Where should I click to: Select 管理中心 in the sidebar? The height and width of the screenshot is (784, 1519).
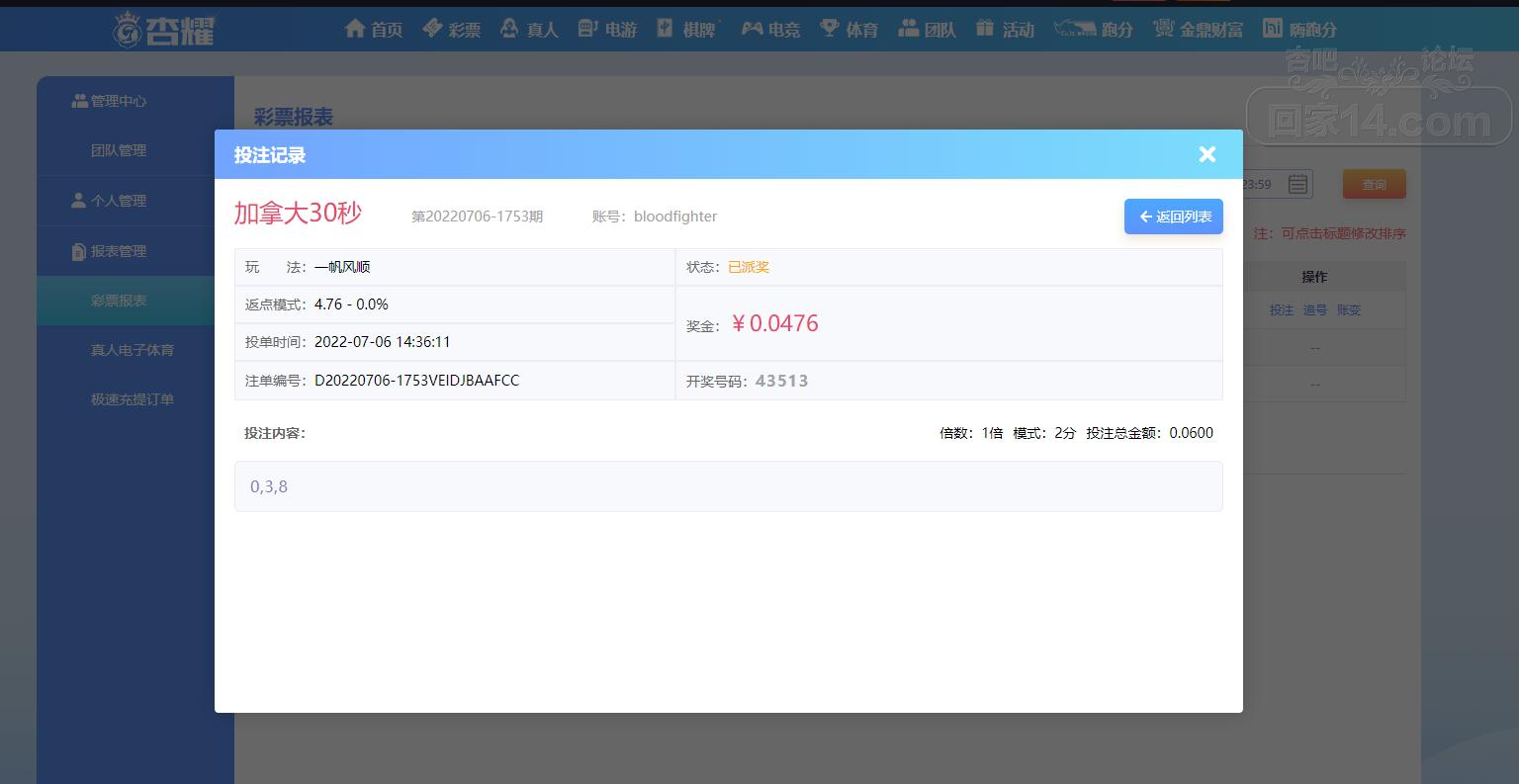click(109, 101)
